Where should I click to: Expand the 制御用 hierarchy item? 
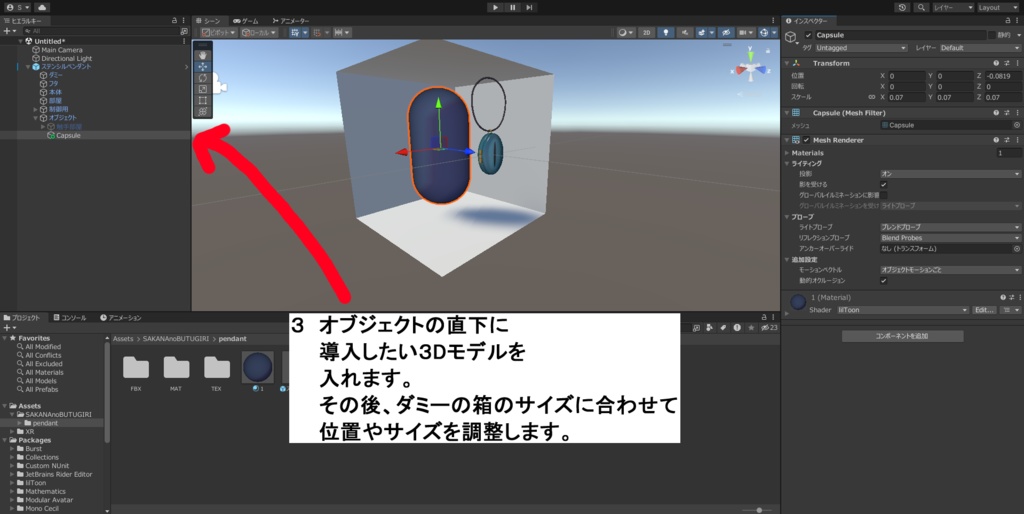pyautogui.click(x=35, y=109)
